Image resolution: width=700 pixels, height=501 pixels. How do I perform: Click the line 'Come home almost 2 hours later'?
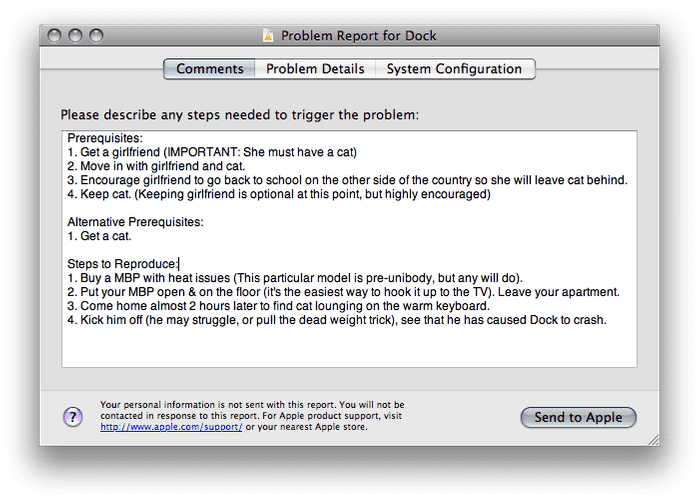click(279, 306)
